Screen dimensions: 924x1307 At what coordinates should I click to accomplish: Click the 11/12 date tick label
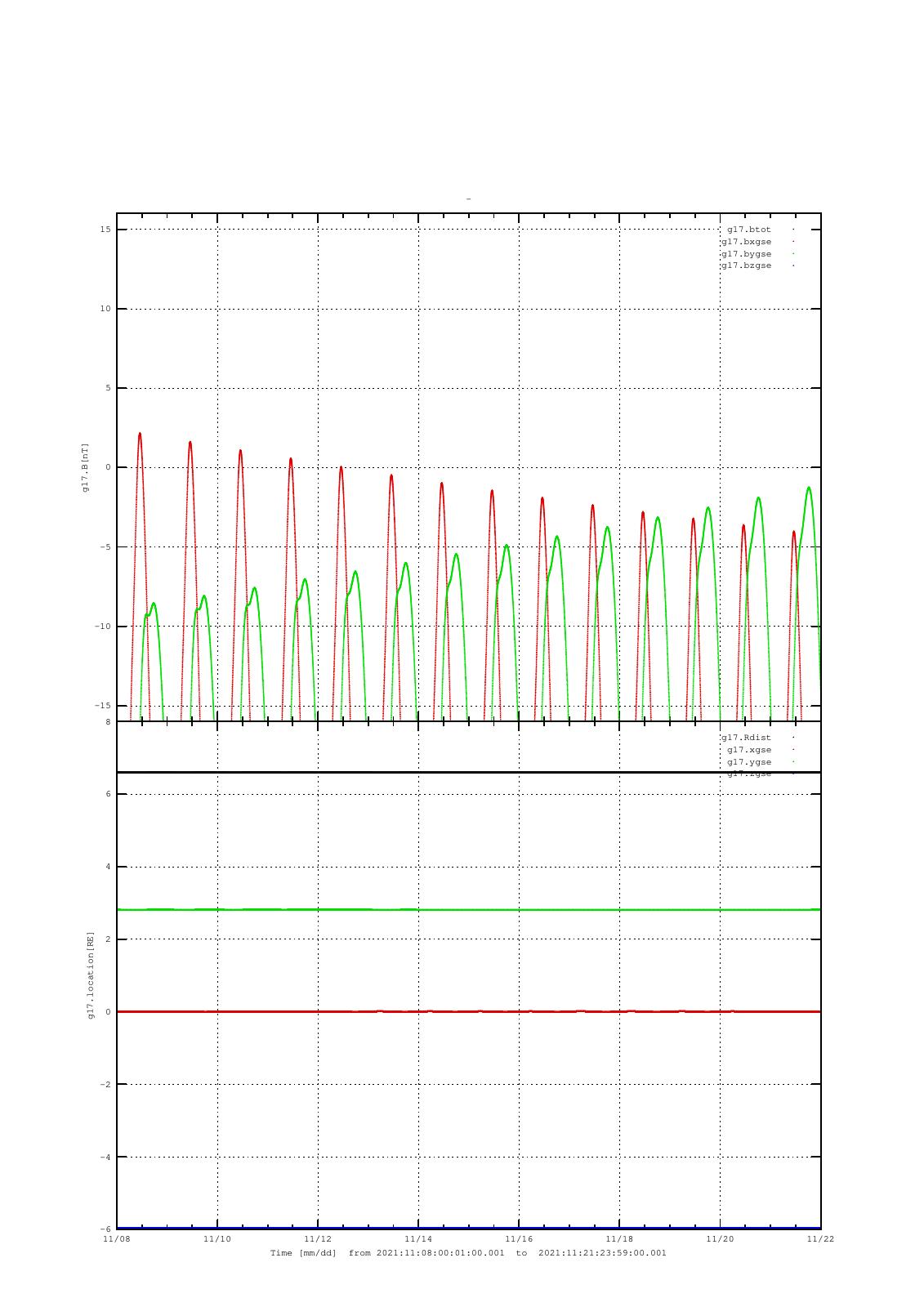(x=318, y=1239)
